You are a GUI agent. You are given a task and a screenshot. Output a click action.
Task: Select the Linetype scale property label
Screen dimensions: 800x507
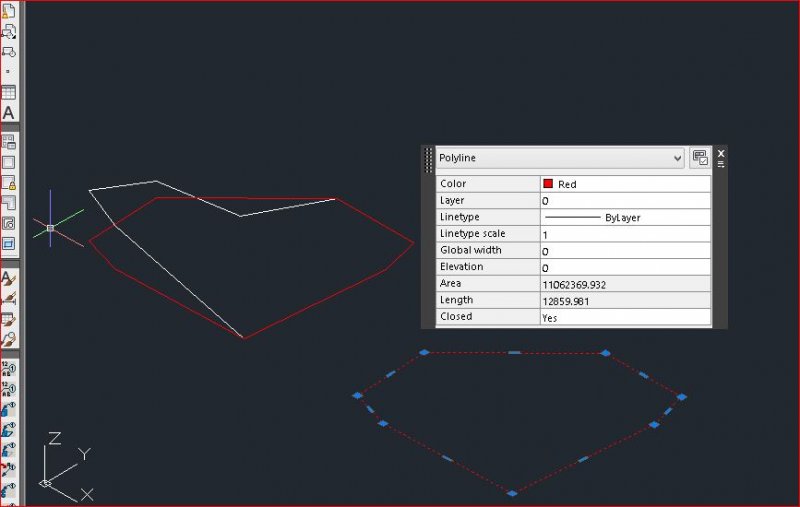coord(472,233)
